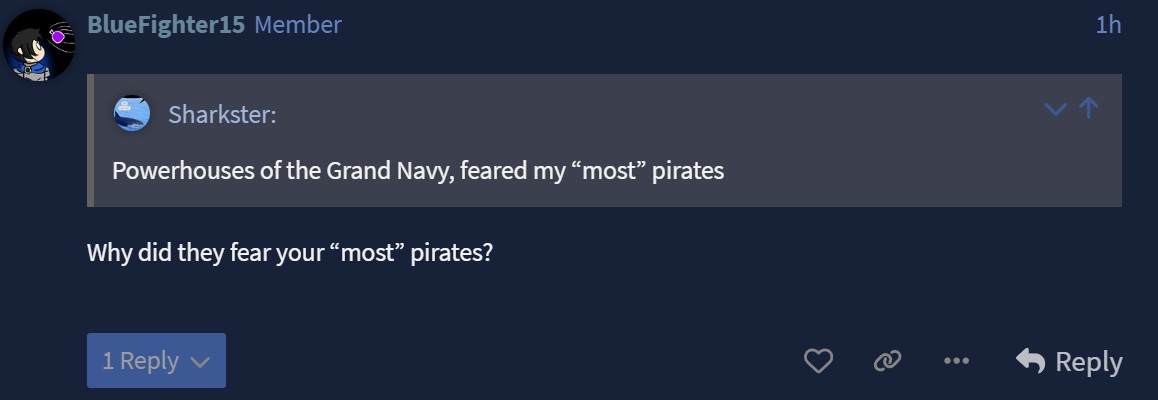
Task: Open the 1h post timestamp
Action: pyautogui.click(x=1108, y=25)
